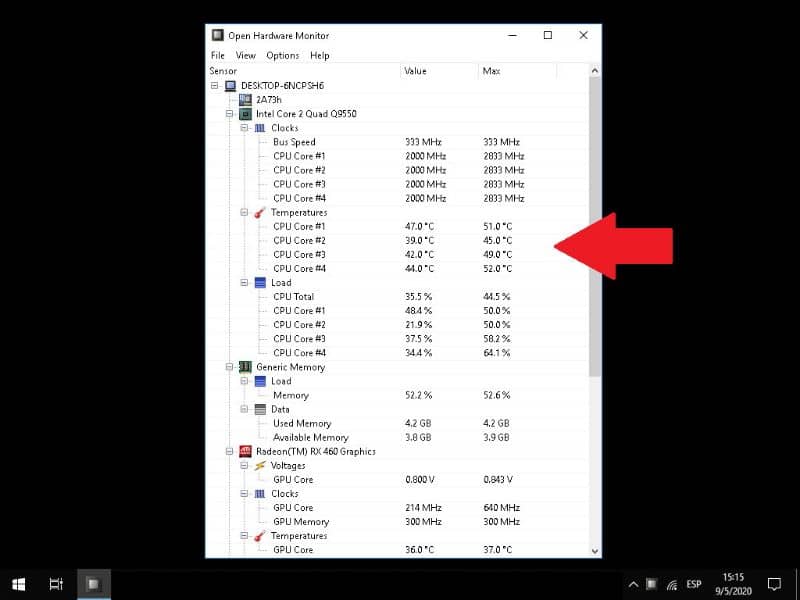Select the Used Memory row
The image size is (800, 600).
(397, 423)
